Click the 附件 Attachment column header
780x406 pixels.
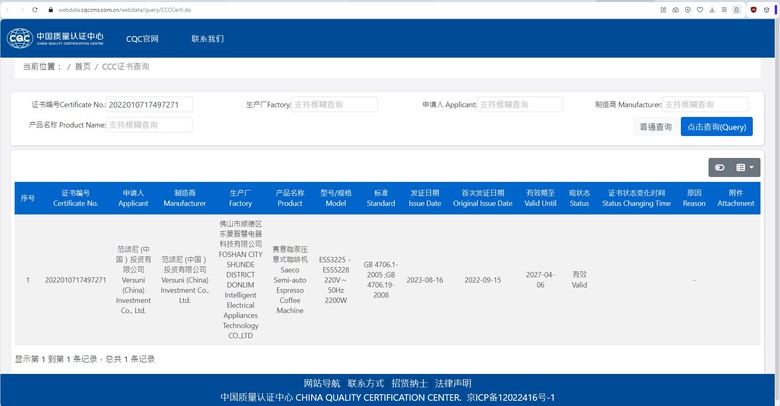tap(736, 198)
